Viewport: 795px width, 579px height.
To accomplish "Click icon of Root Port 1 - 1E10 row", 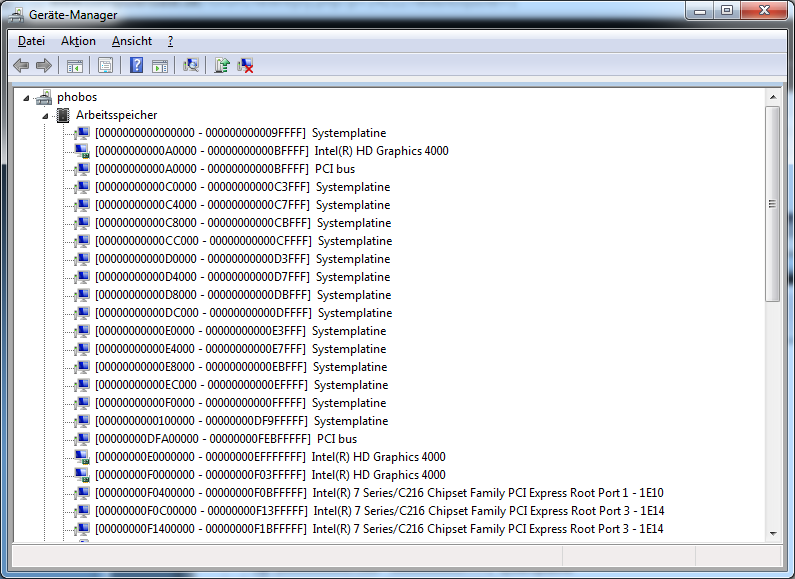I will (x=82, y=493).
